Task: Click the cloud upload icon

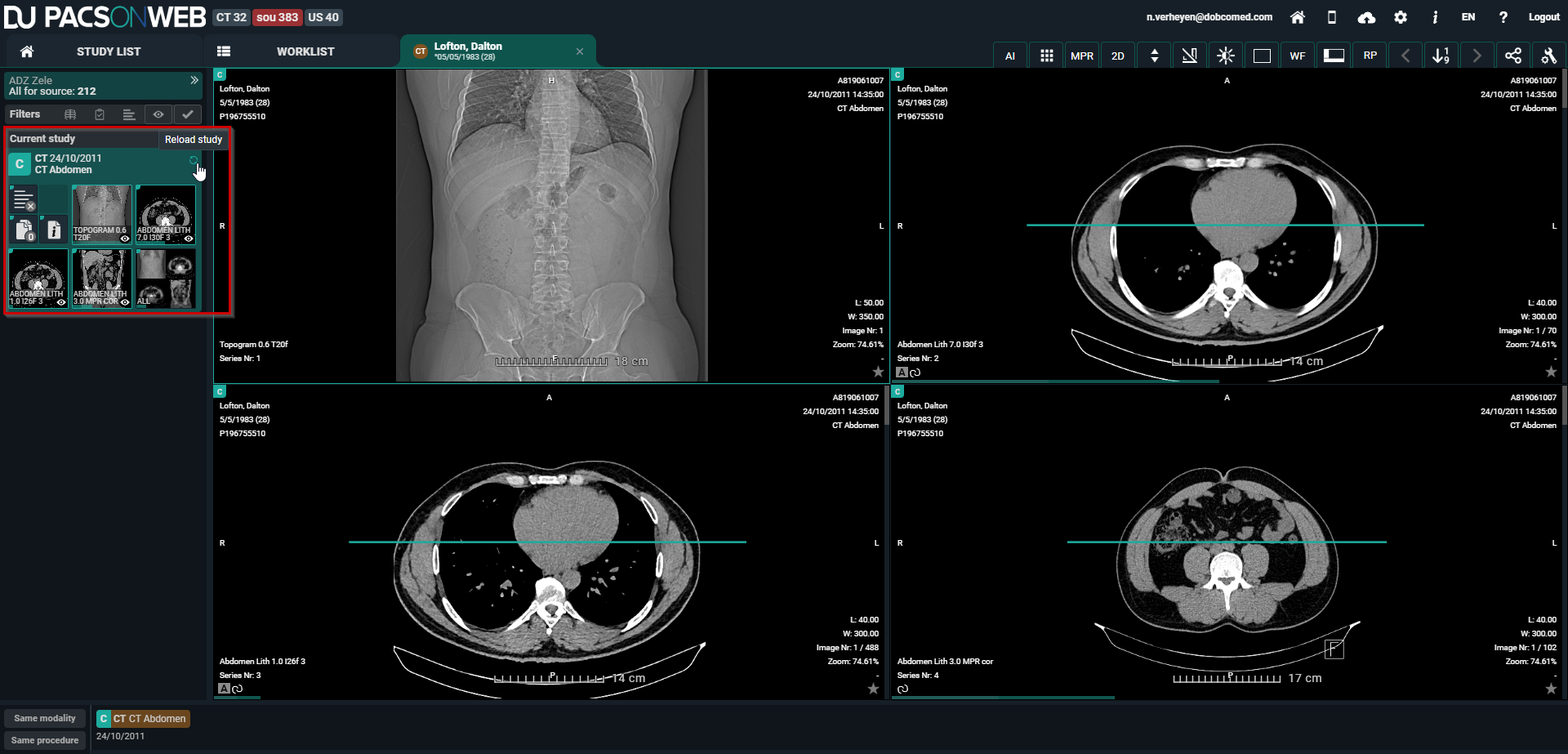Action: tap(1366, 17)
